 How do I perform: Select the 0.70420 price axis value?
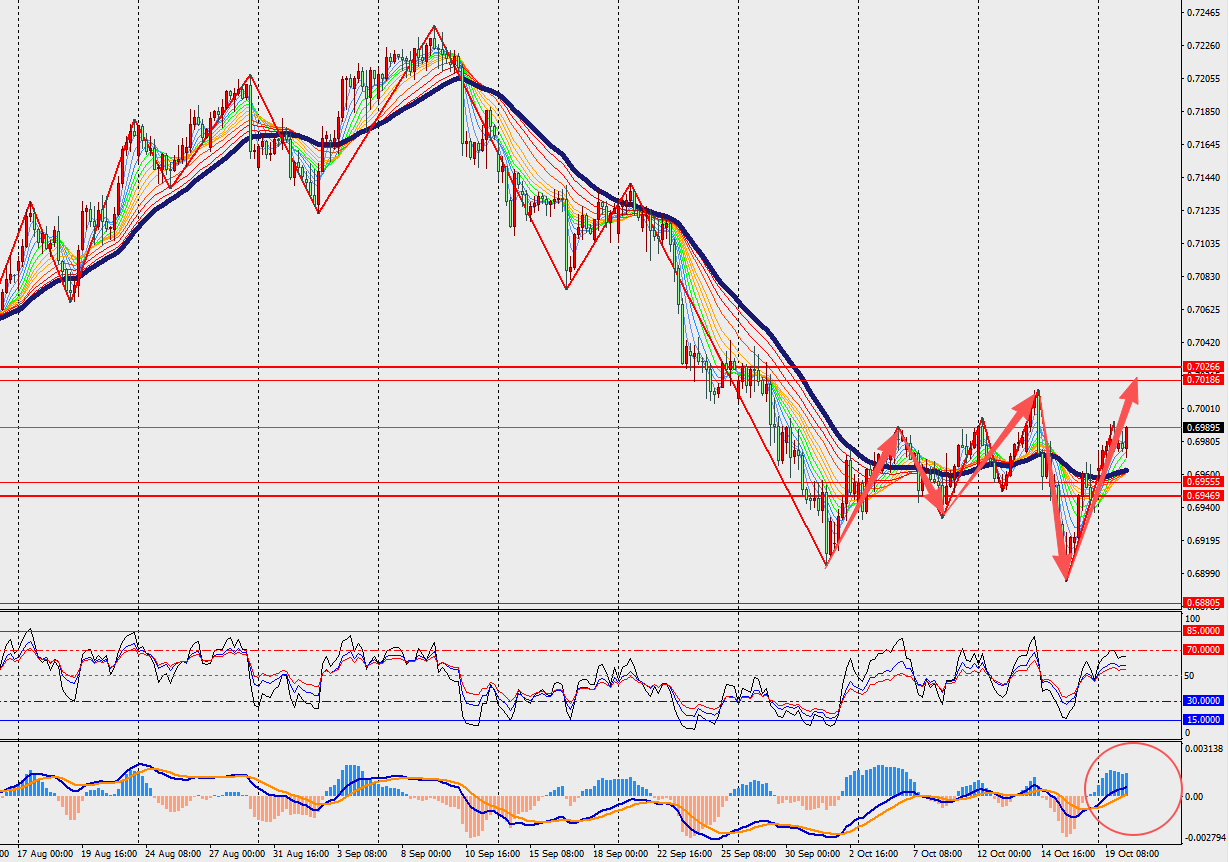click(x=1203, y=342)
